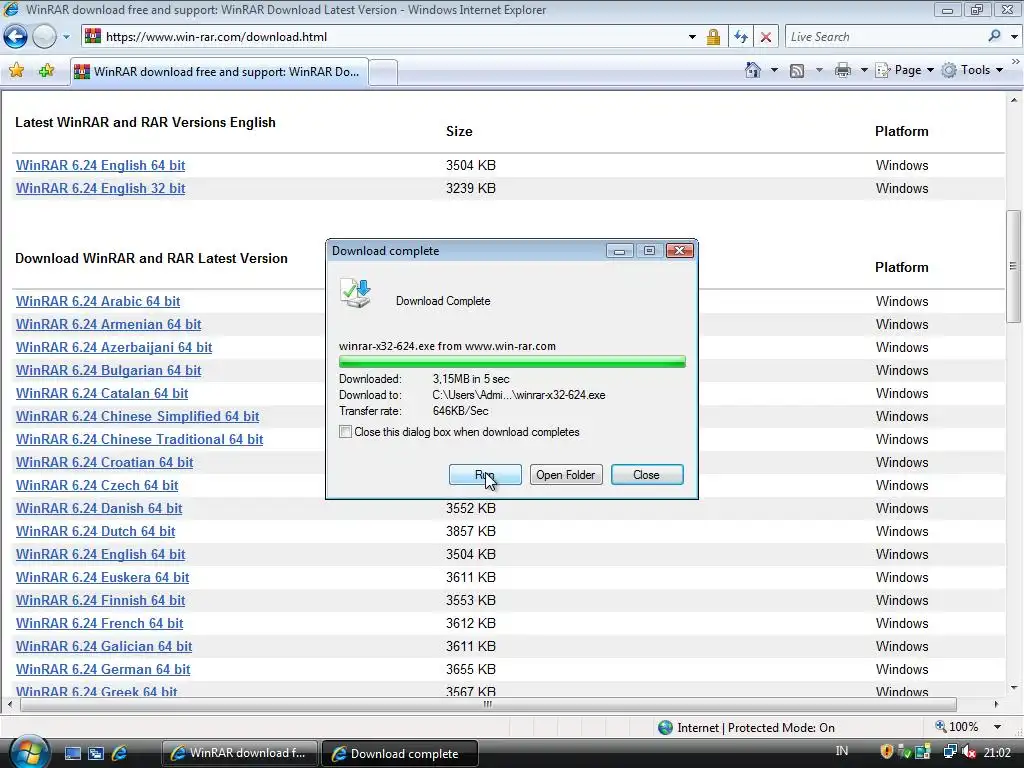Screen dimensions: 1024x768
Task: Click the Internet Protected Mode status zone
Action: pos(746,728)
